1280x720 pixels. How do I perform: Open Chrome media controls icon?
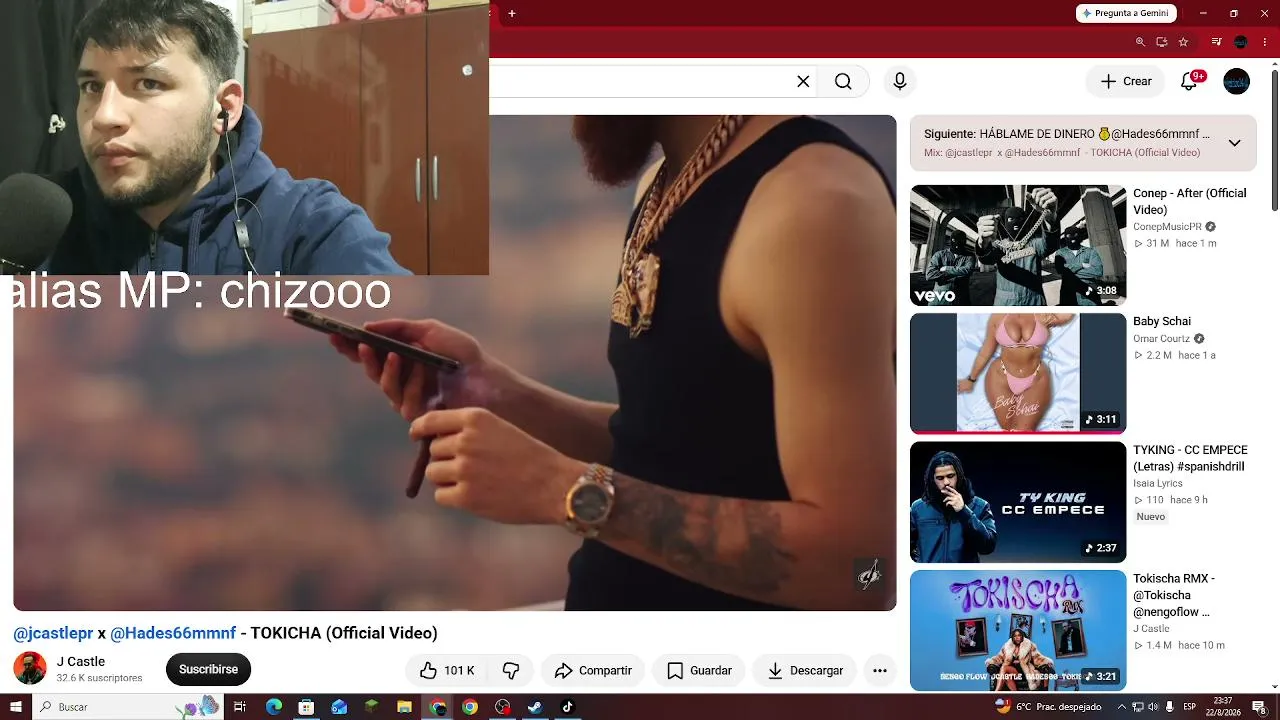click(x=1216, y=42)
